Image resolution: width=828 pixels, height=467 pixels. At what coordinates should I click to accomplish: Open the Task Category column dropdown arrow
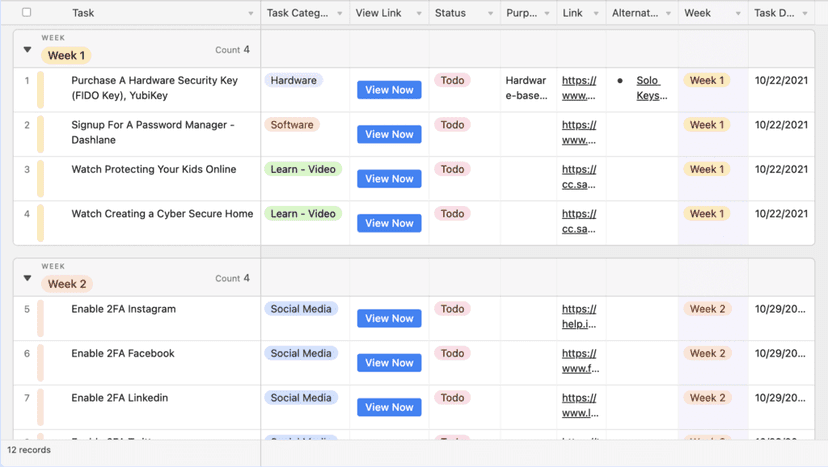click(x=339, y=14)
